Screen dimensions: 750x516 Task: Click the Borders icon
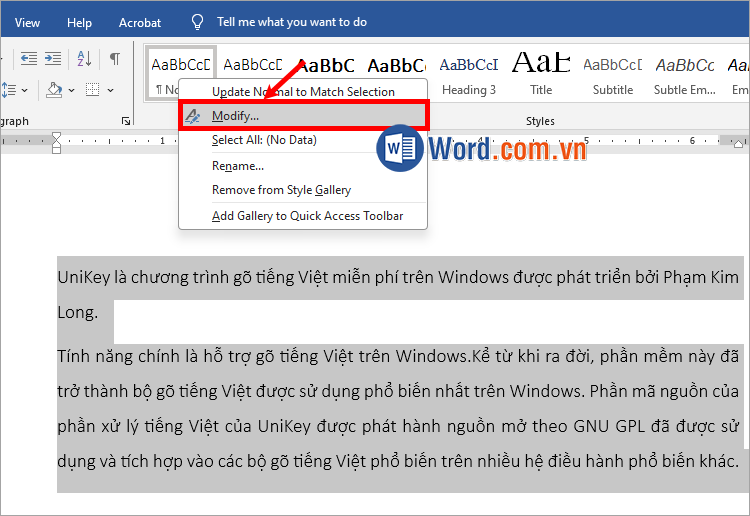pyautogui.click(x=92, y=90)
